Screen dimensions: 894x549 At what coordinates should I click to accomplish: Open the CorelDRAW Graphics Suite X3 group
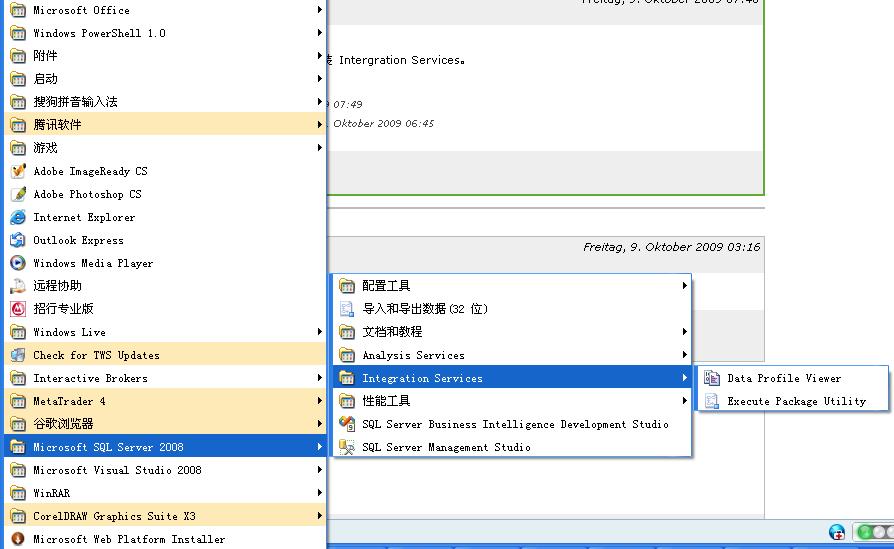(x=114, y=516)
